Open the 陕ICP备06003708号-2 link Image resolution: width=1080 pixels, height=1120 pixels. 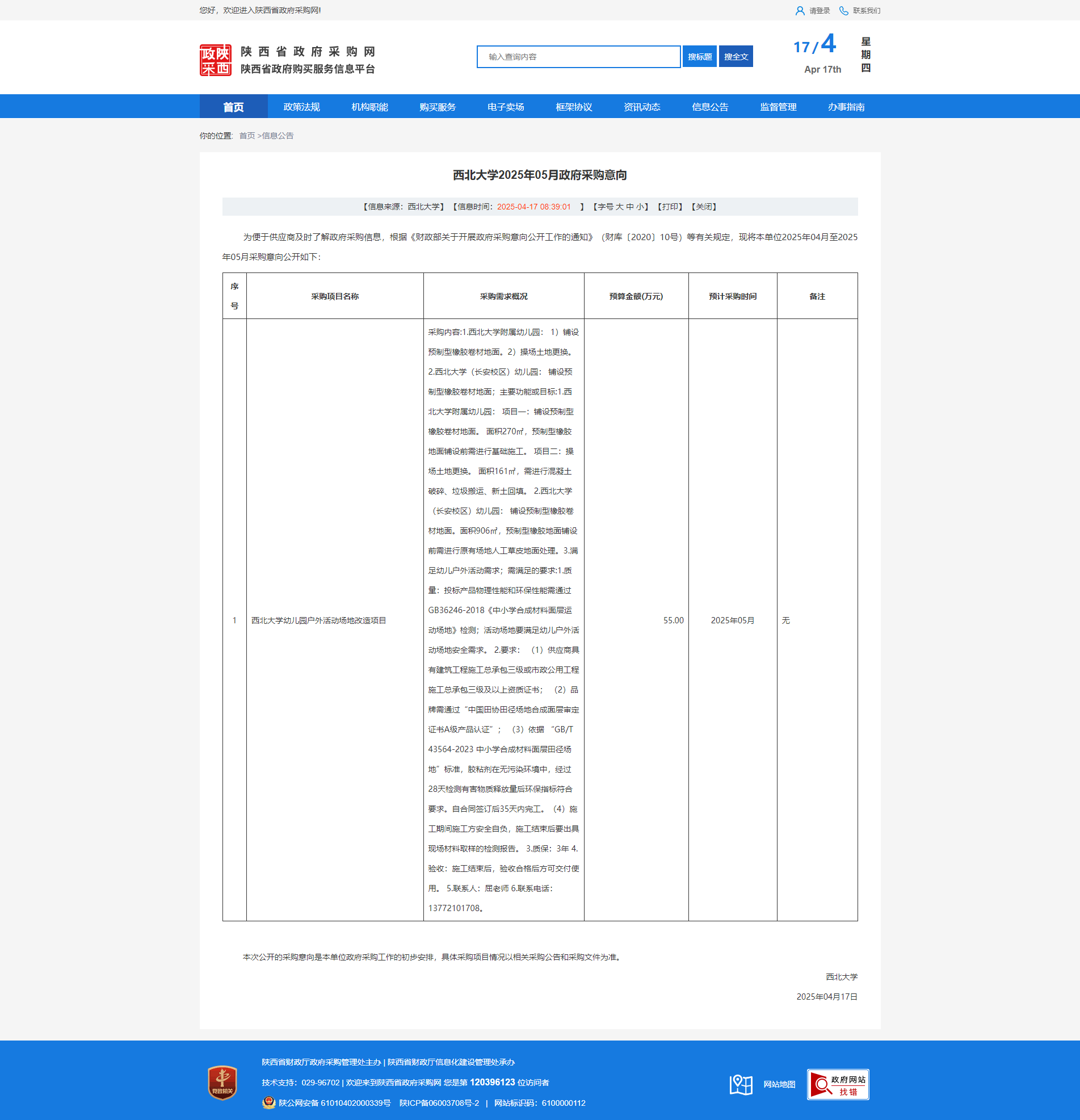point(439,1103)
